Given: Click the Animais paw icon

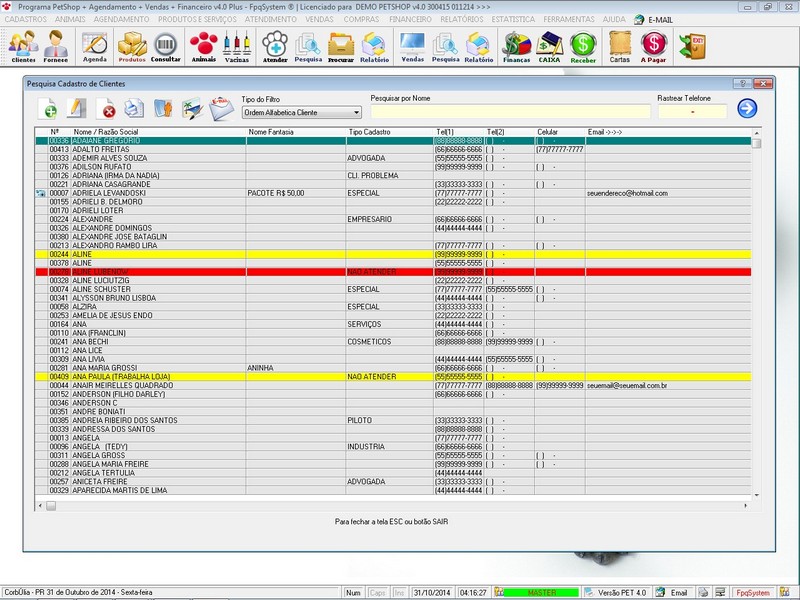Looking at the screenshot, I should coord(203,45).
